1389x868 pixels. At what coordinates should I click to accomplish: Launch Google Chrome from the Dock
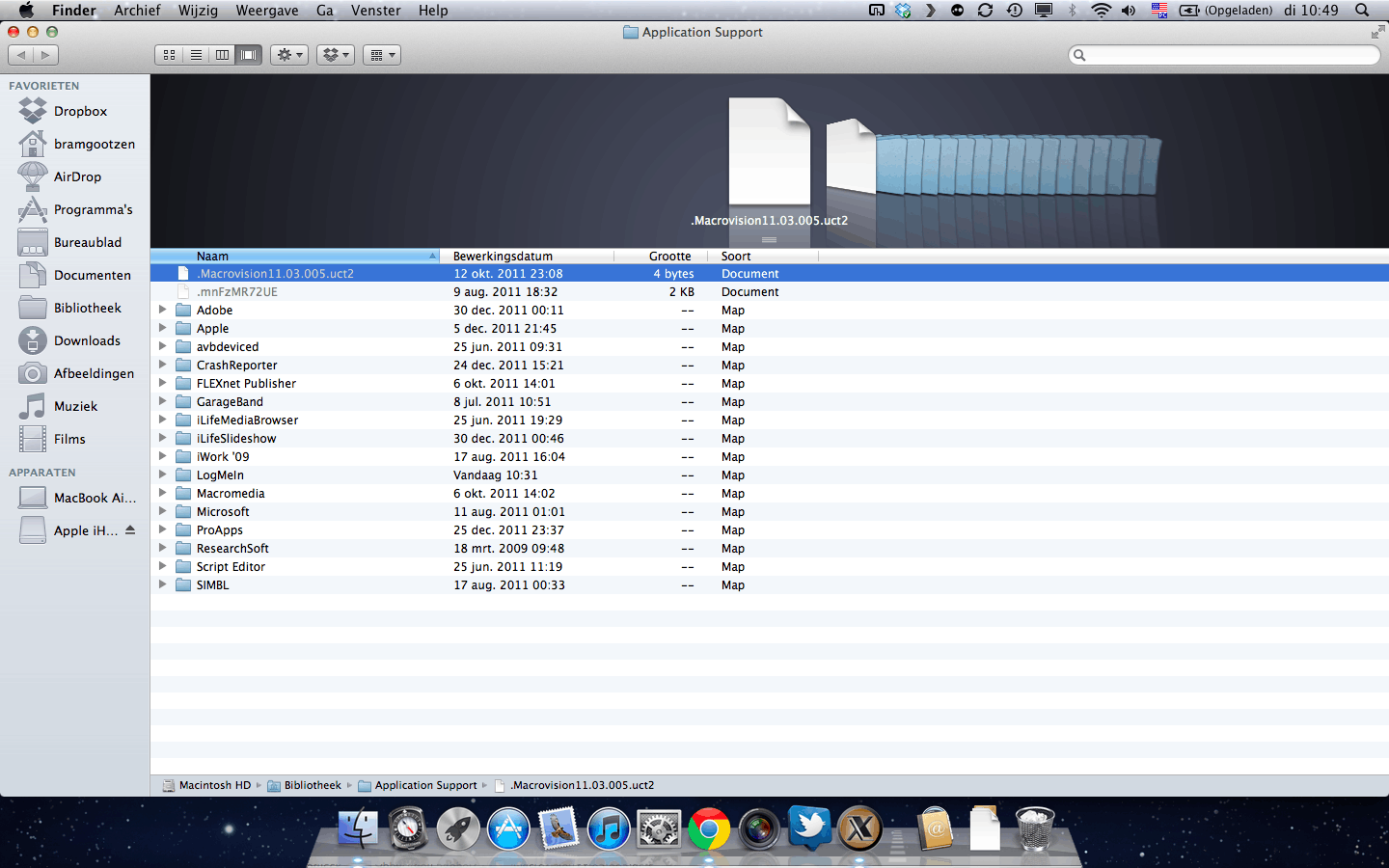(x=709, y=828)
